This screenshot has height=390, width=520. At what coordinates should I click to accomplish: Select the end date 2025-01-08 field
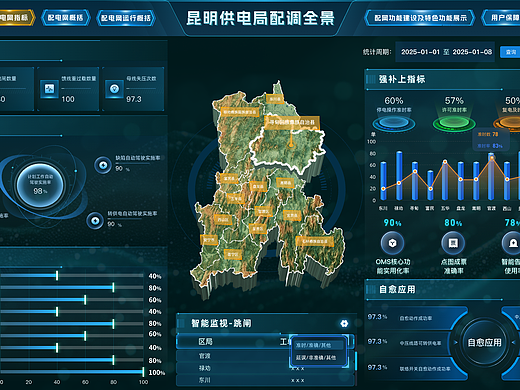tap(472, 52)
